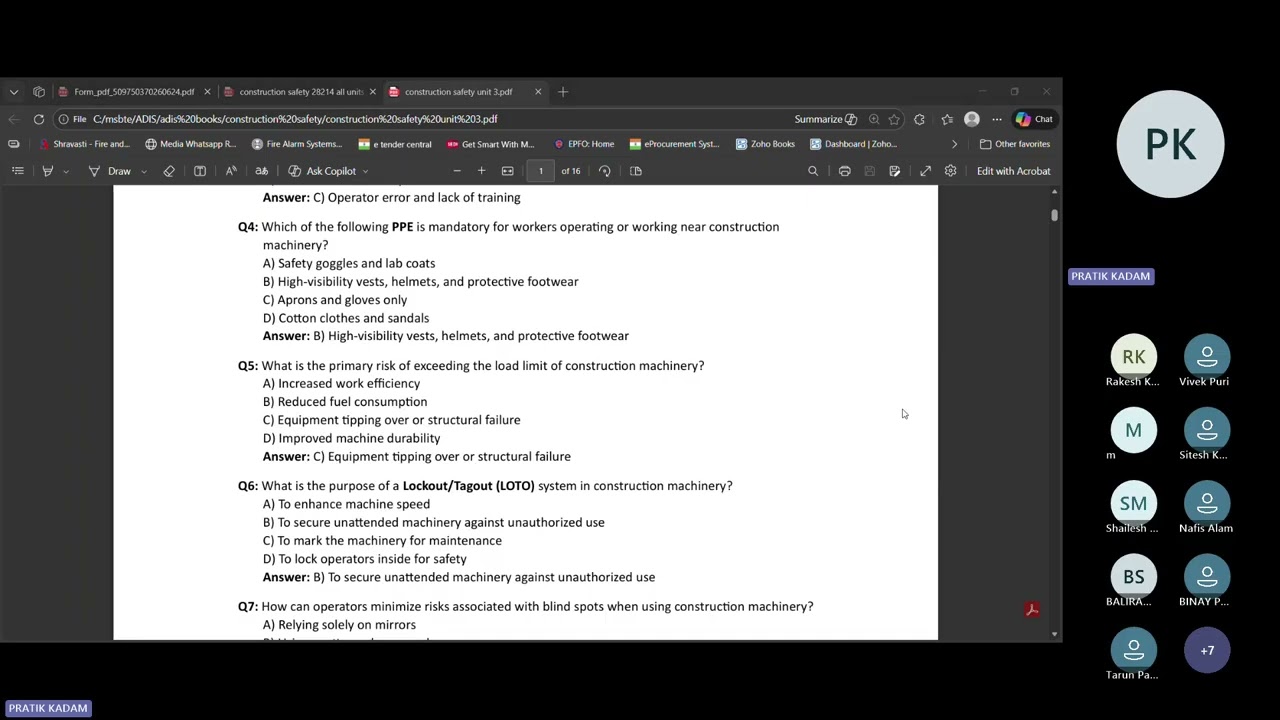This screenshot has height=720, width=1280.
Task: Show more bookmarks chevron
Action: click(954, 144)
